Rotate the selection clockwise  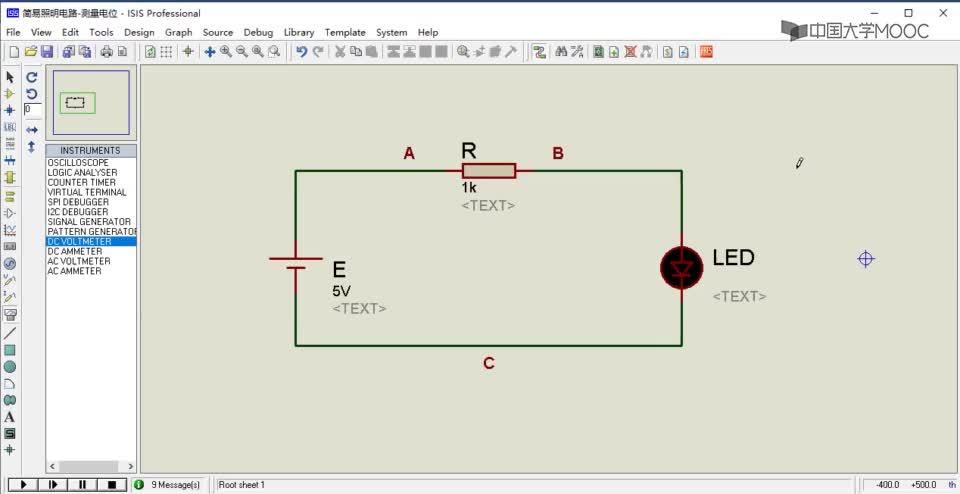coord(32,77)
